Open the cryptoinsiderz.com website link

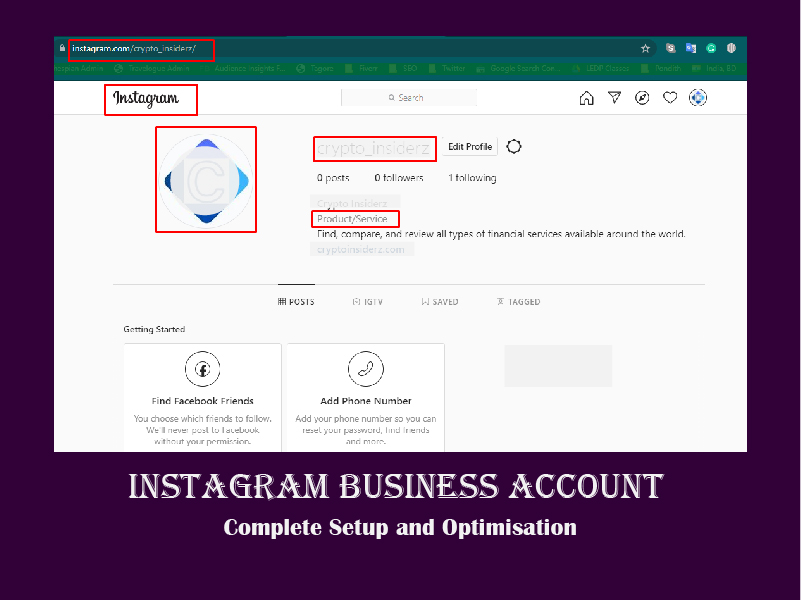[x=361, y=250]
